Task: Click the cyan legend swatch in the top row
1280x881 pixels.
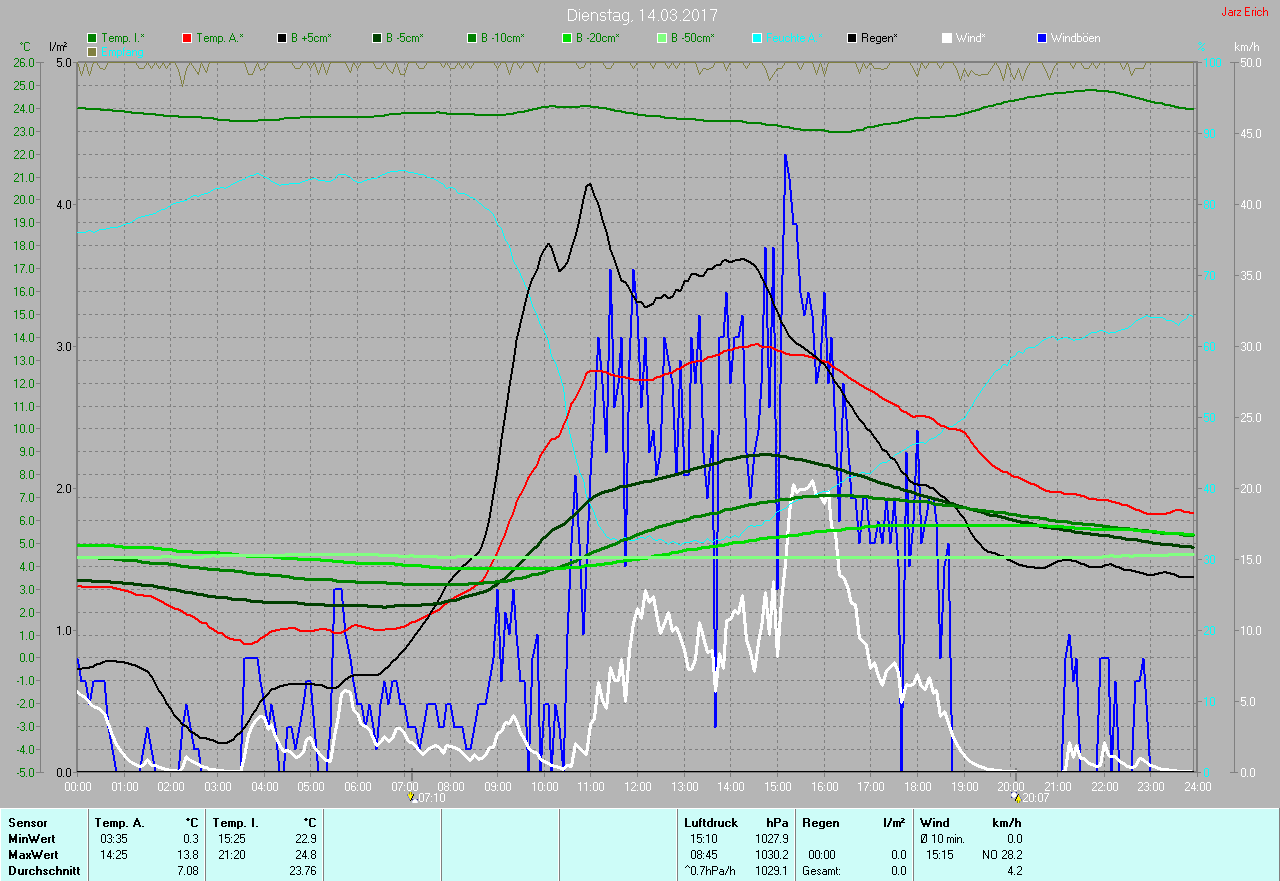Action: pos(757,38)
